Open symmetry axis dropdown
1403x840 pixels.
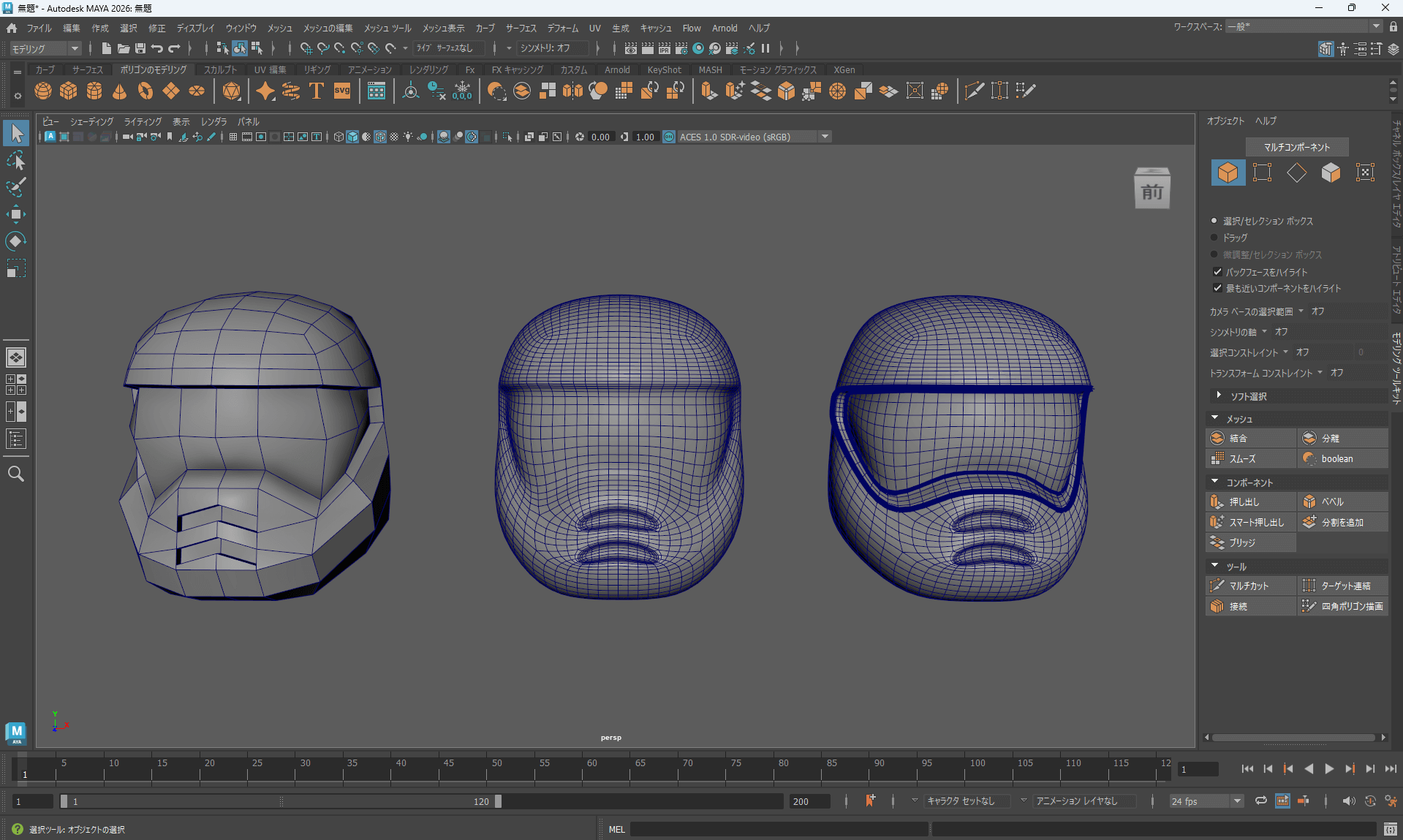pyautogui.click(x=1264, y=331)
